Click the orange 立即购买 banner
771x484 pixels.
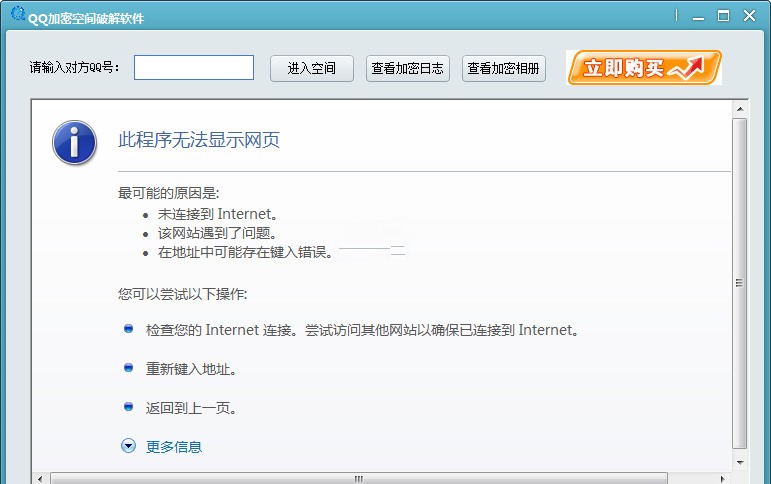(x=643, y=68)
